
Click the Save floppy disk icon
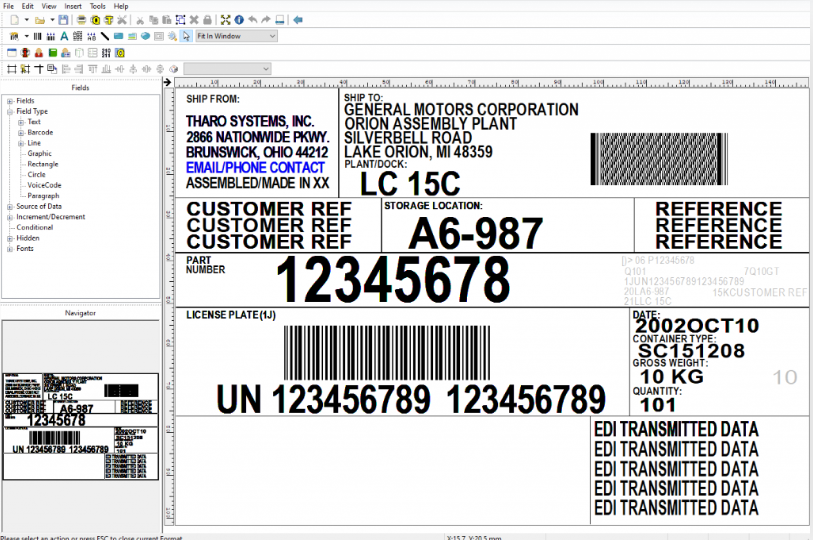click(x=64, y=20)
